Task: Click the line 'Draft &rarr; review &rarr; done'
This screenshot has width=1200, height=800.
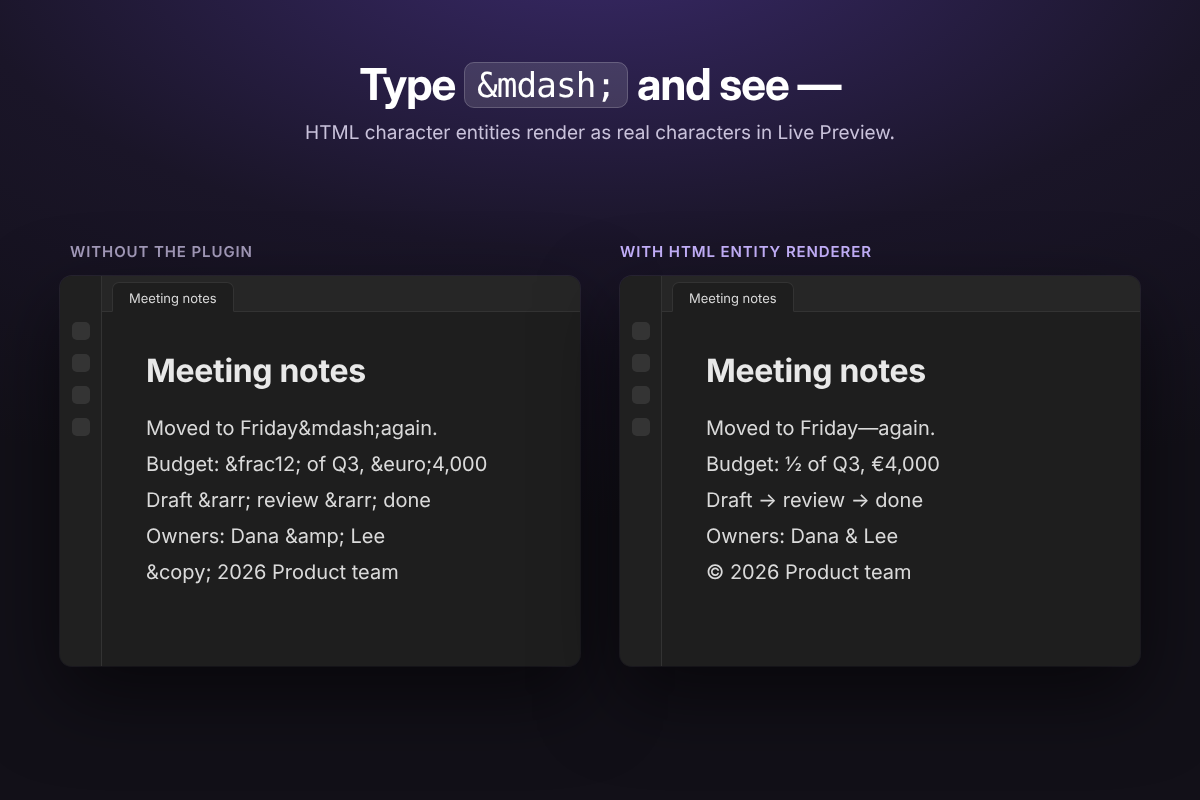Action: (288, 500)
